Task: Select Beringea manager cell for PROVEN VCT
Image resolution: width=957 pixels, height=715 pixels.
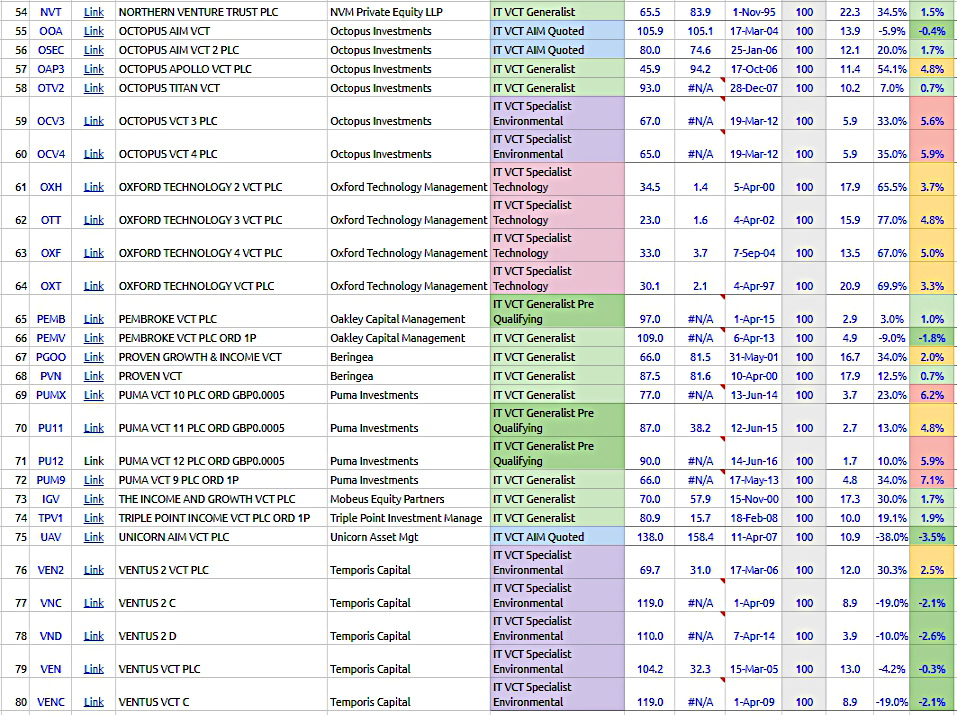Action: click(408, 376)
